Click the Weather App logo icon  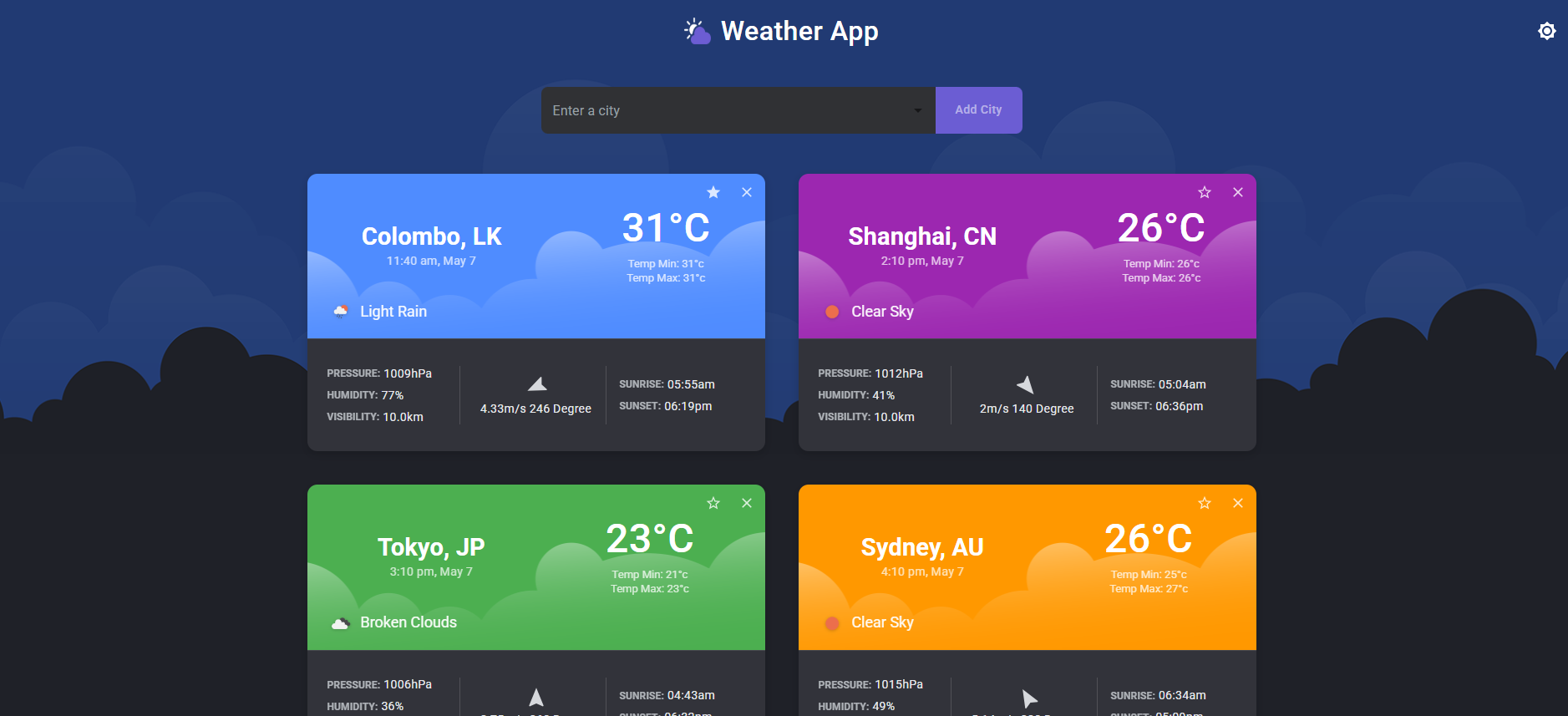click(697, 31)
